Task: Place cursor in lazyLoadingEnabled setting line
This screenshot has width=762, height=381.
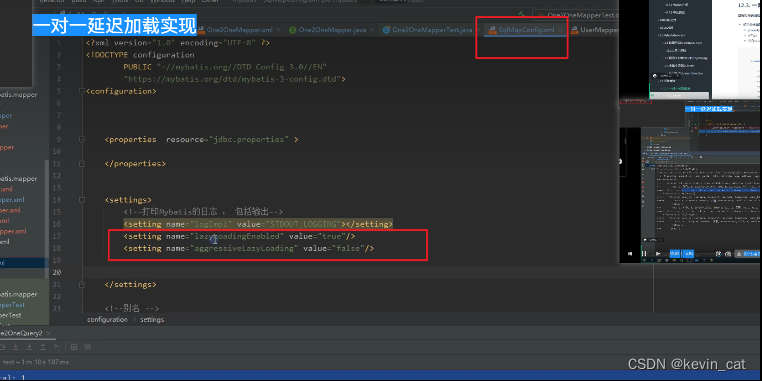Action: click(x=240, y=236)
